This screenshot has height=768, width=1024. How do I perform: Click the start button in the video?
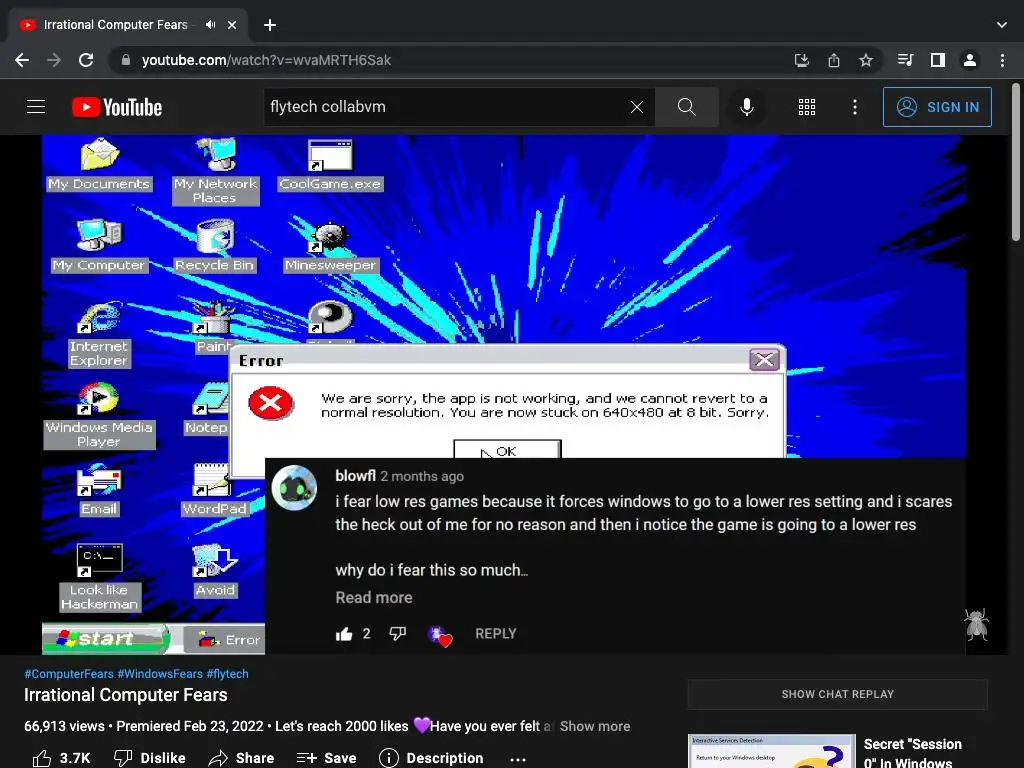click(104, 639)
